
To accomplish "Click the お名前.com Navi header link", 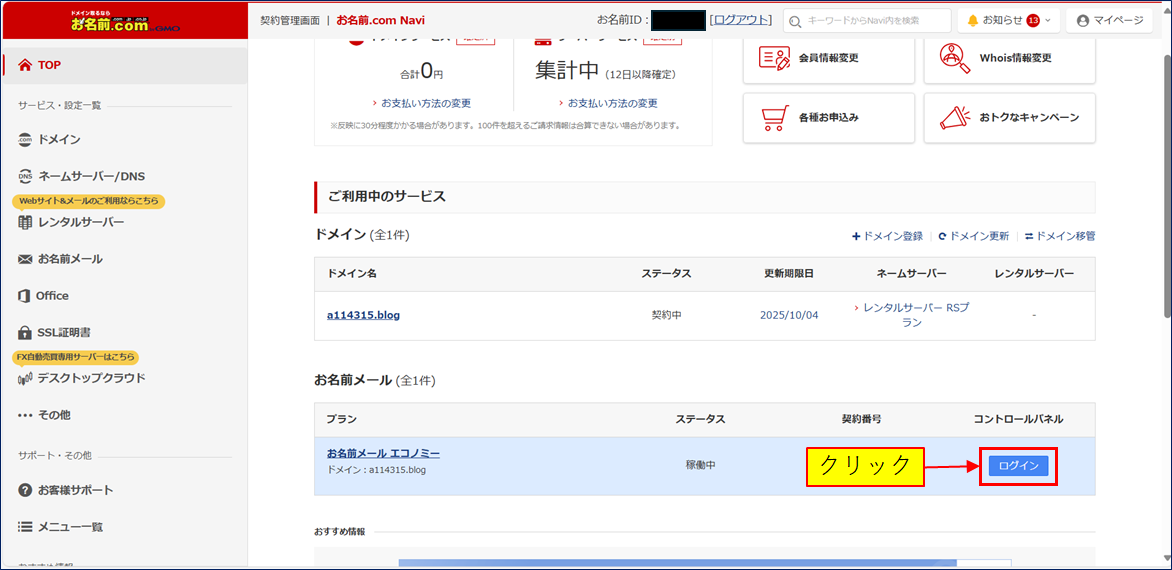I will pyautogui.click(x=381, y=20).
